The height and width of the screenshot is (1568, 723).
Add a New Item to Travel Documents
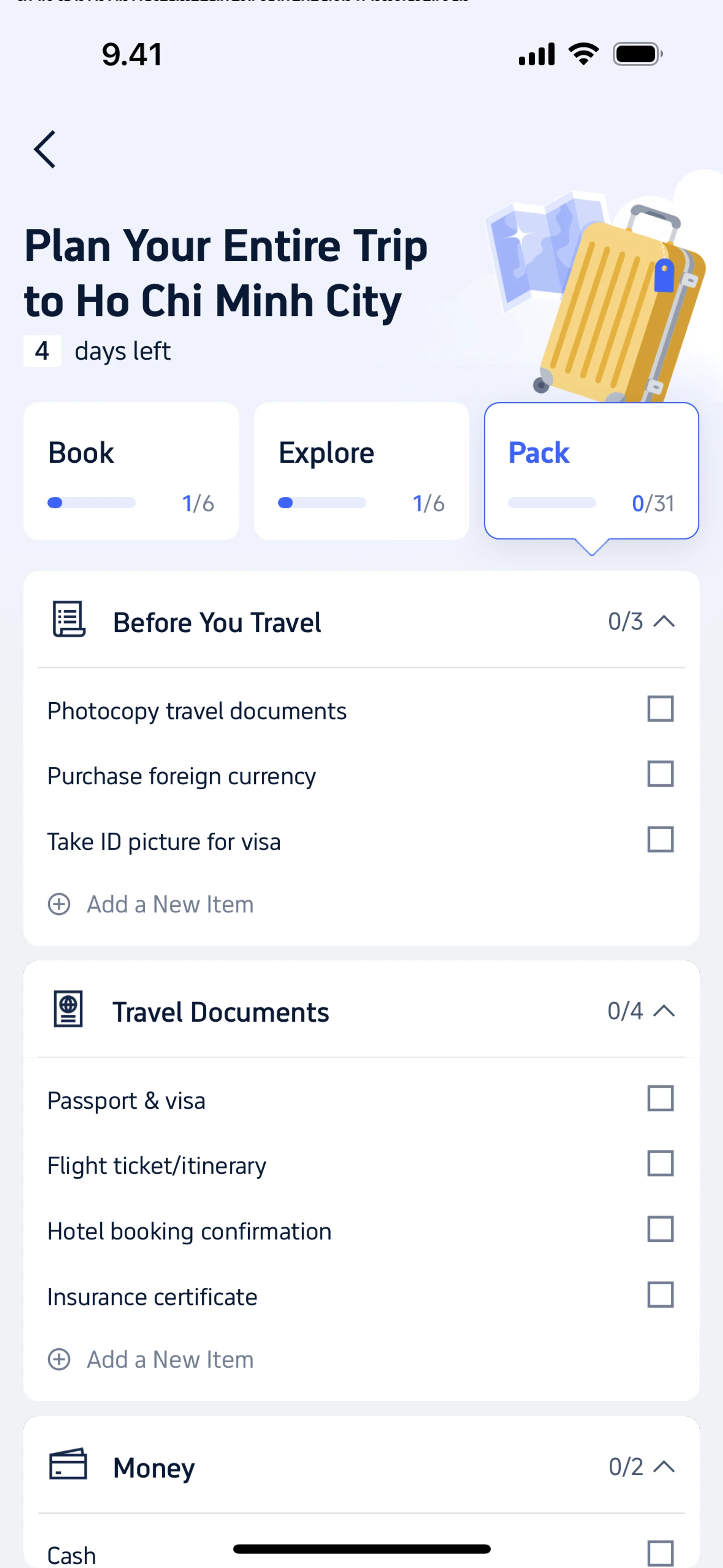[170, 1360]
